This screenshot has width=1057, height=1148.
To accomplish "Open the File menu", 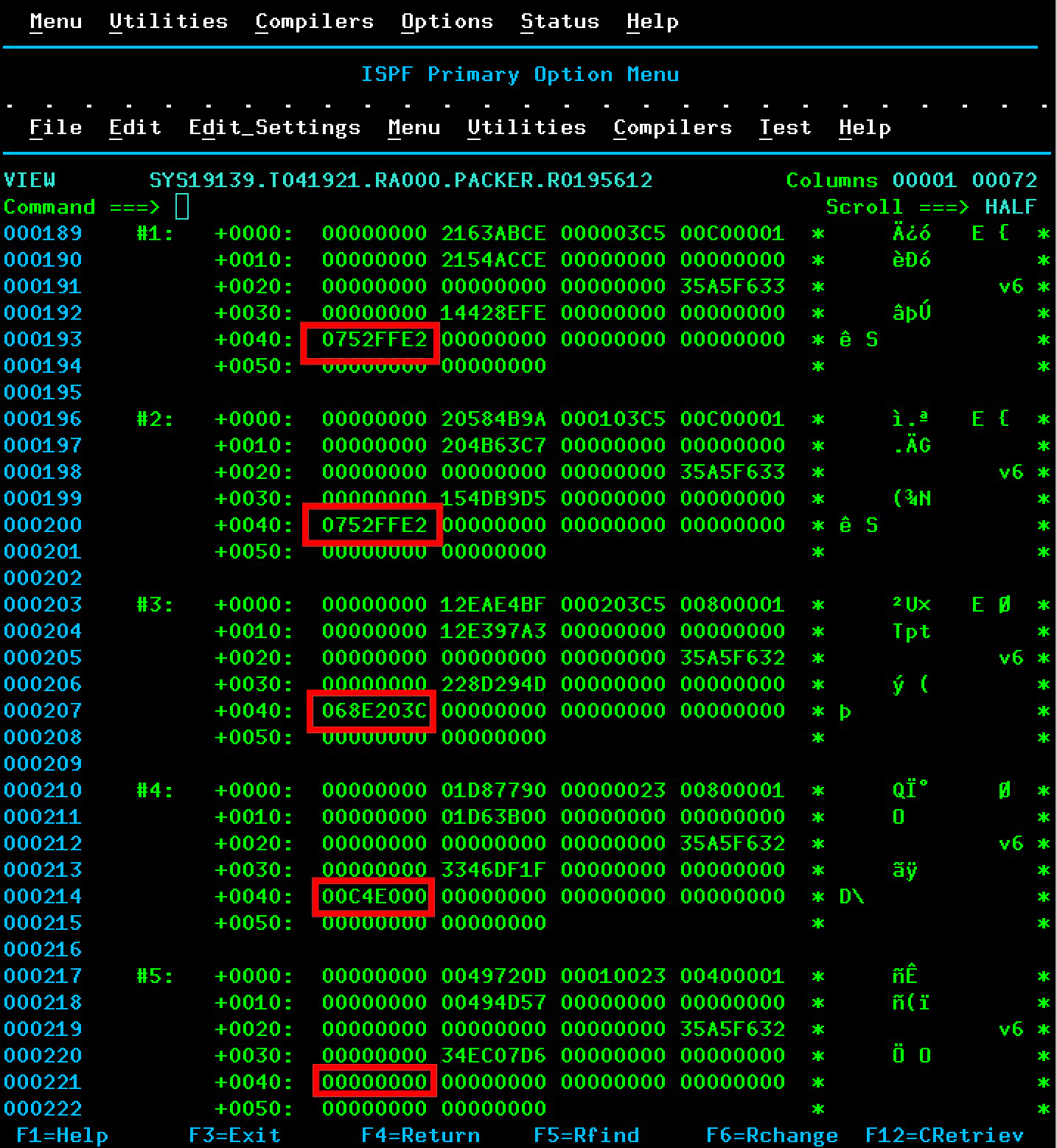I will [55, 127].
